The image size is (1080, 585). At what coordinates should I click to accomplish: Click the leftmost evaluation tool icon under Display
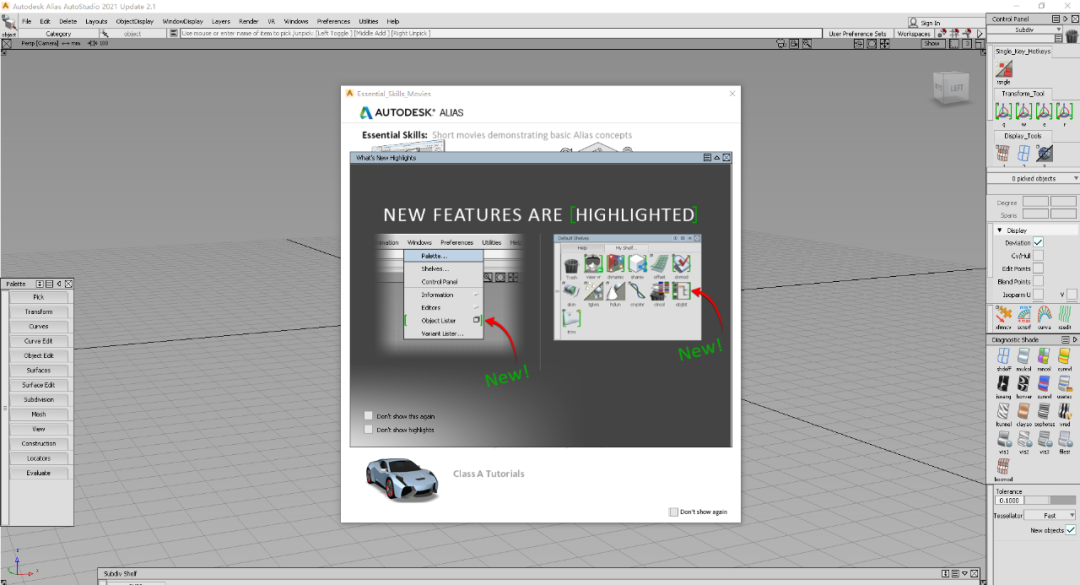pos(1004,315)
